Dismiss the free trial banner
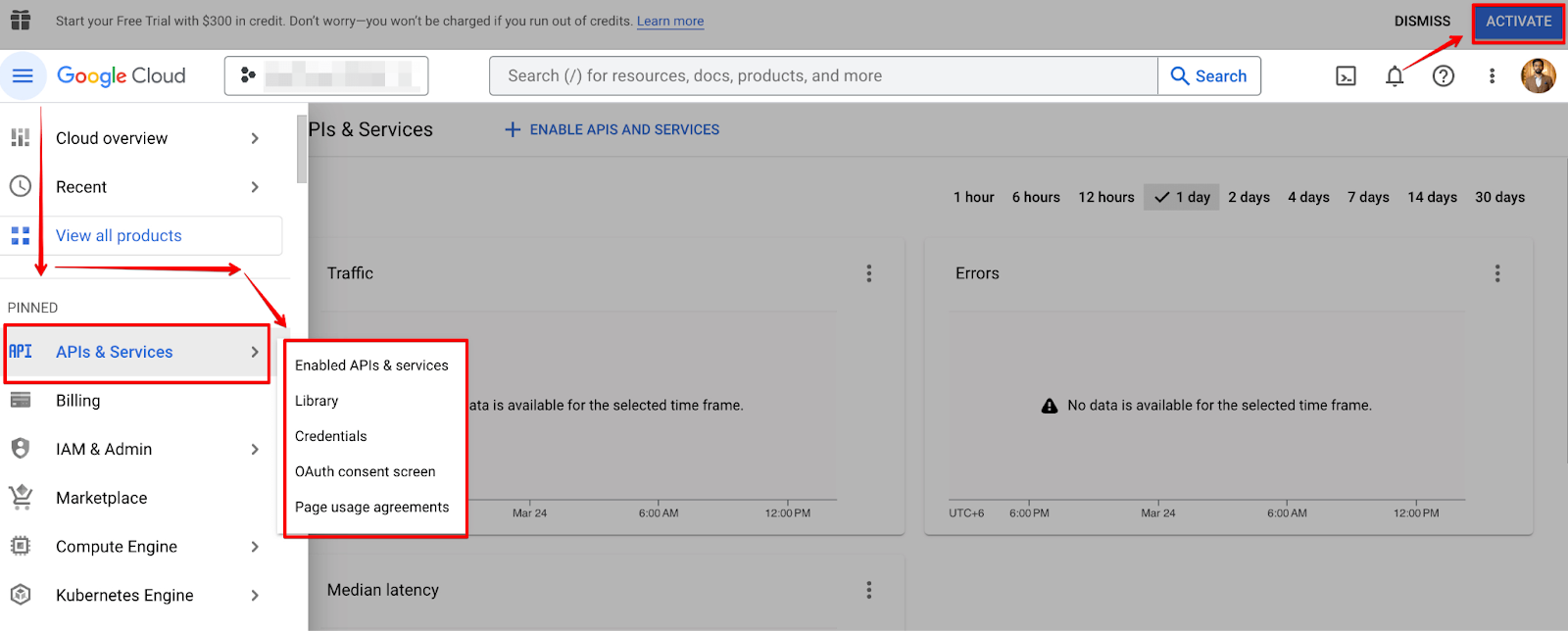Screen dimensions: 1568x631 point(1422,22)
